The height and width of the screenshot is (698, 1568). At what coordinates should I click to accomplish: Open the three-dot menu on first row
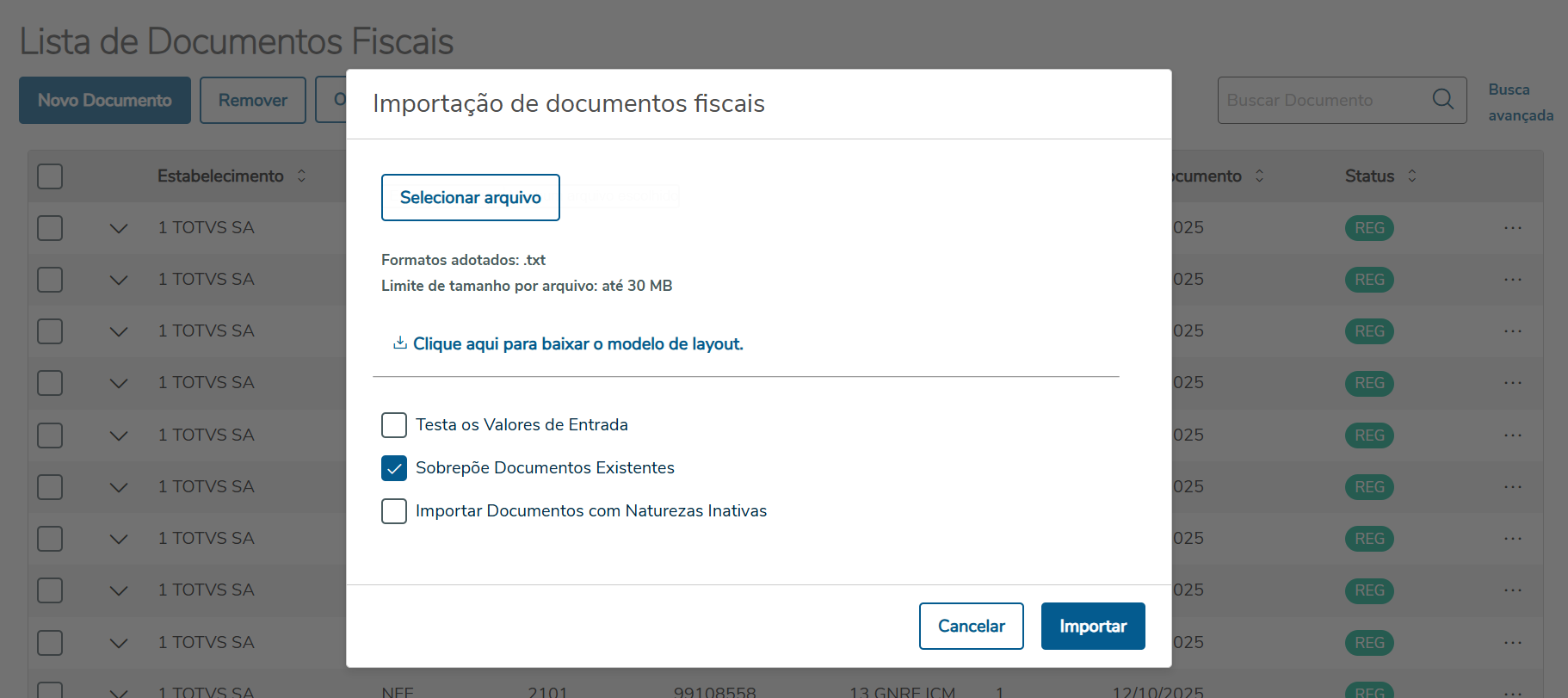[x=1513, y=228]
